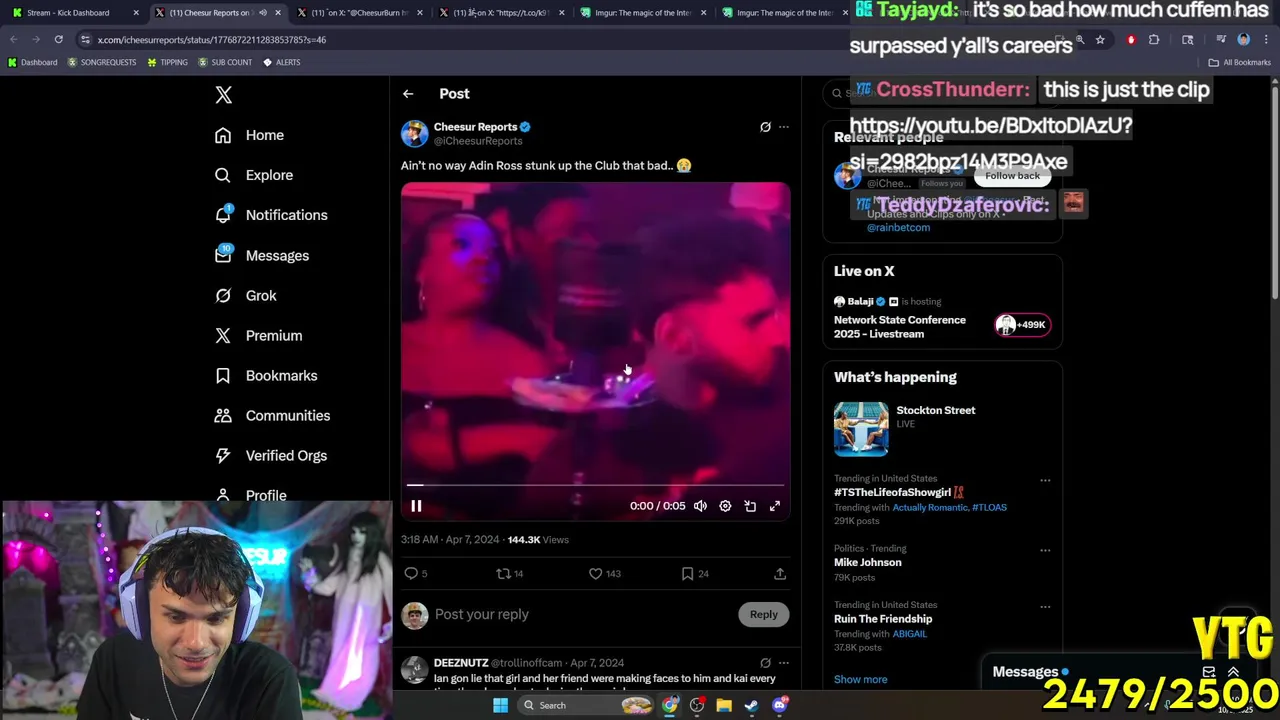Go back with the Post arrow
Viewport: 1280px width, 720px height.
pyautogui.click(x=408, y=94)
